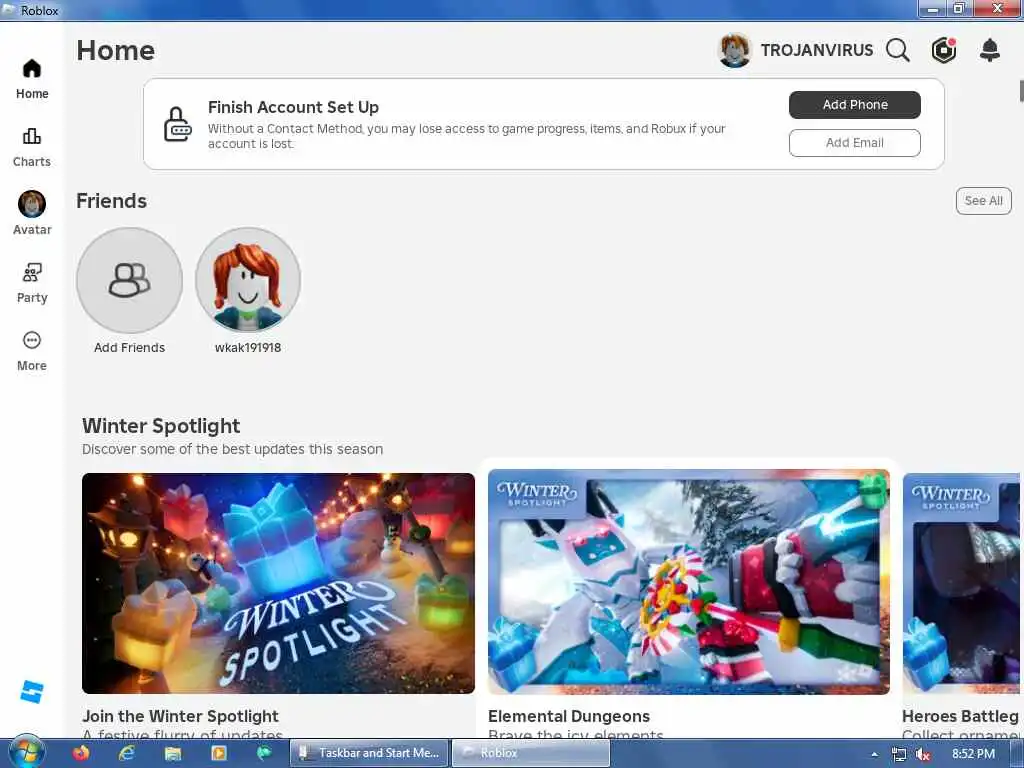Click the network icon in the system tray
The height and width of the screenshot is (768, 1024).
point(899,754)
